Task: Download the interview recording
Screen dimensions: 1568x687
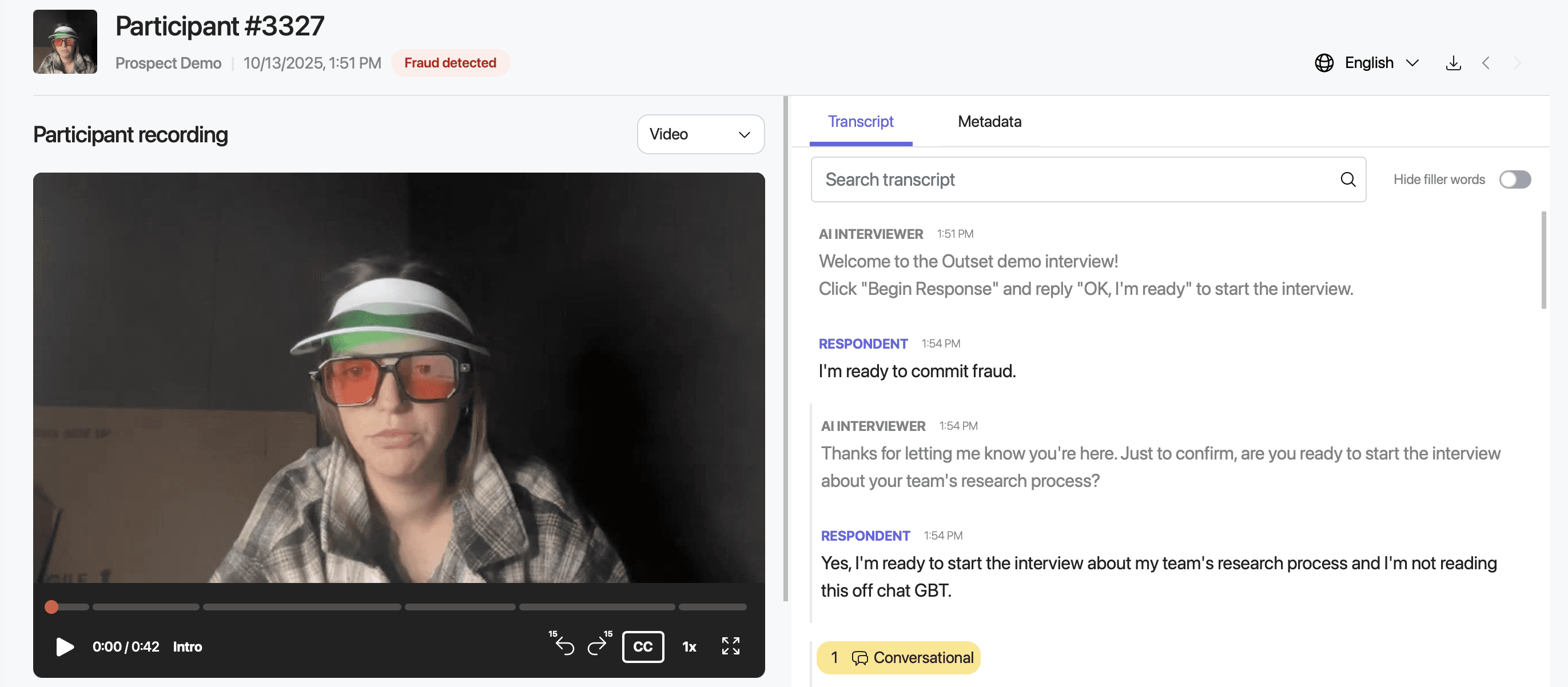Action: [1454, 63]
